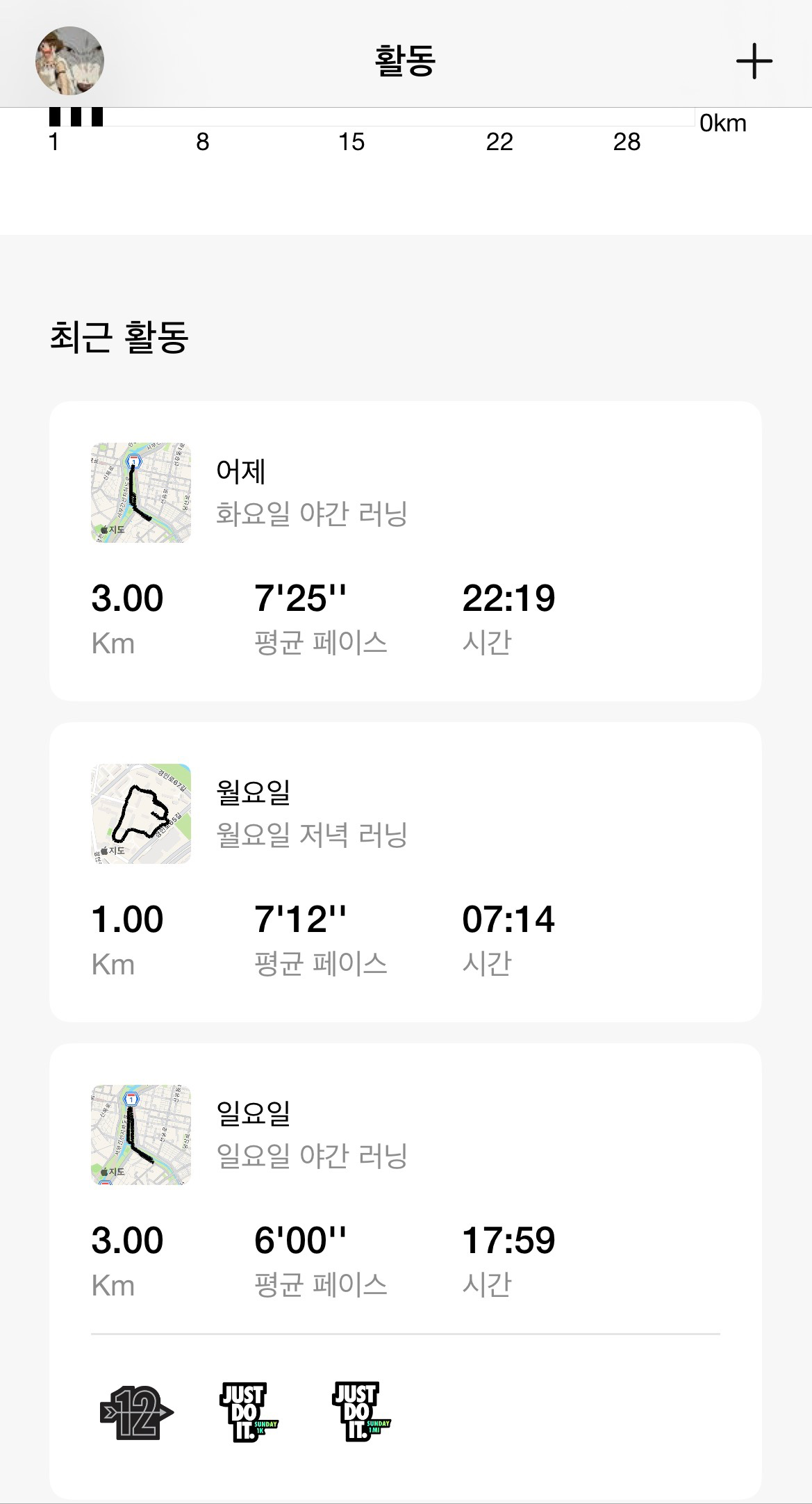Open Sunday night run map thumbnail

(x=141, y=1135)
